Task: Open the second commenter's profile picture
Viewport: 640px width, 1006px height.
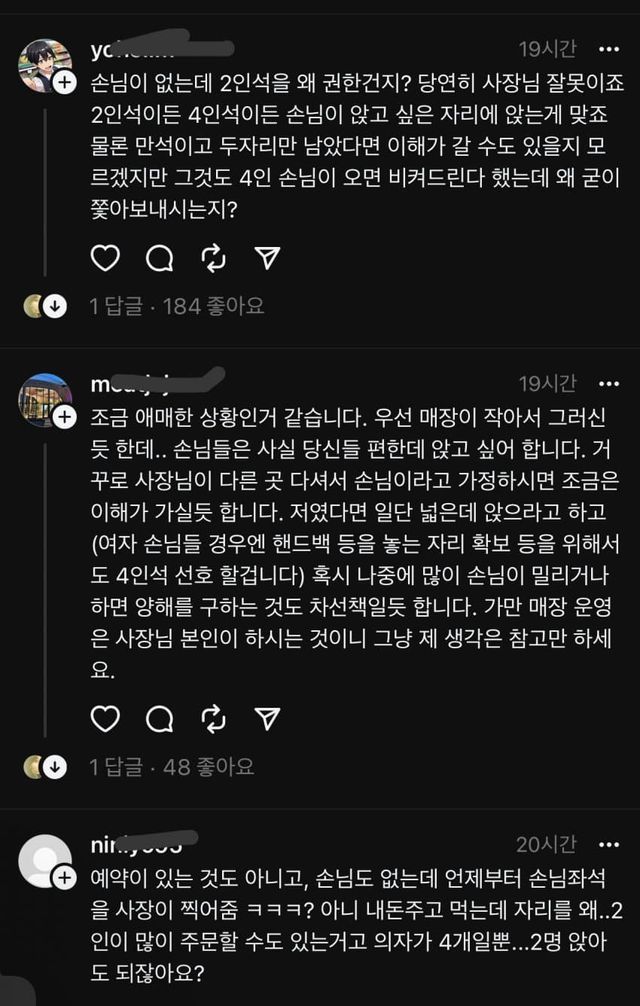Action: click(x=44, y=399)
